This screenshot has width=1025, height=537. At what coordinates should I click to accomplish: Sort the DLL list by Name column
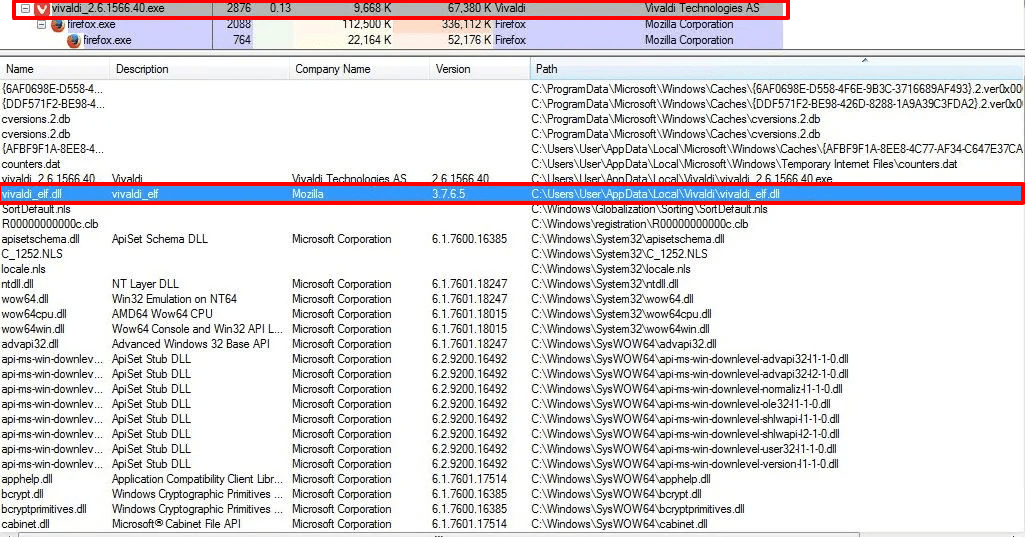point(55,69)
